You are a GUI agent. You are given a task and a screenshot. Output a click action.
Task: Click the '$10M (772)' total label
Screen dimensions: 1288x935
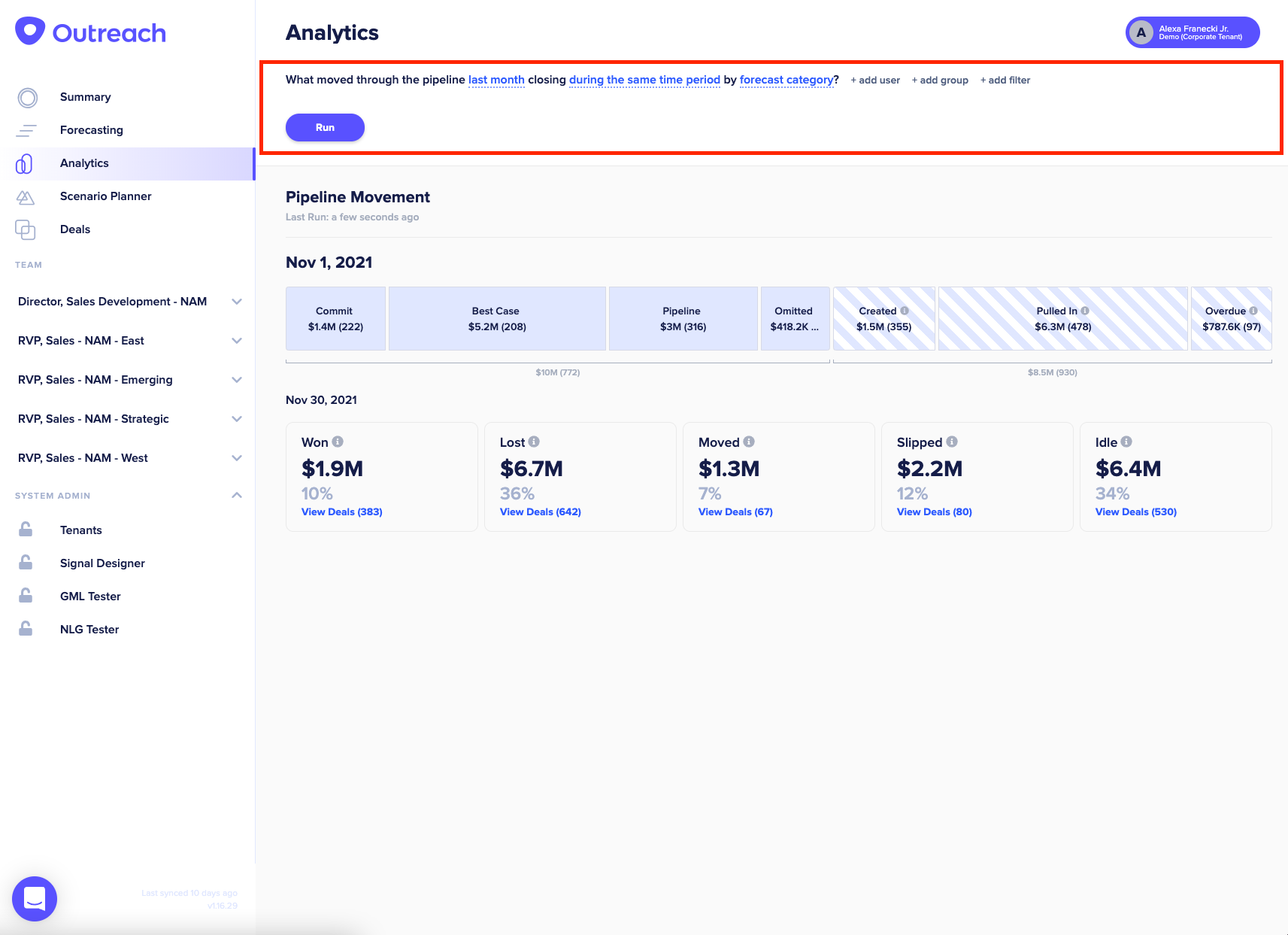tap(558, 372)
